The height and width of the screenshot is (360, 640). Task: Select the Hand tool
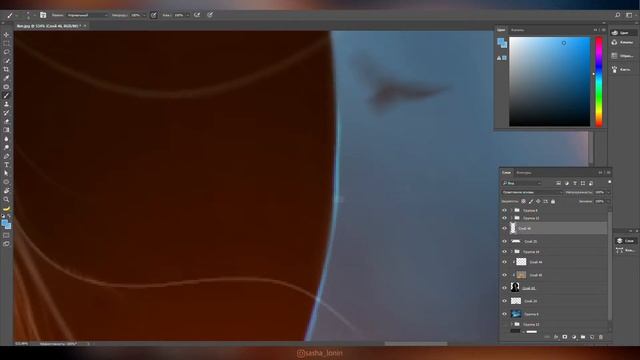coord(6,191)
